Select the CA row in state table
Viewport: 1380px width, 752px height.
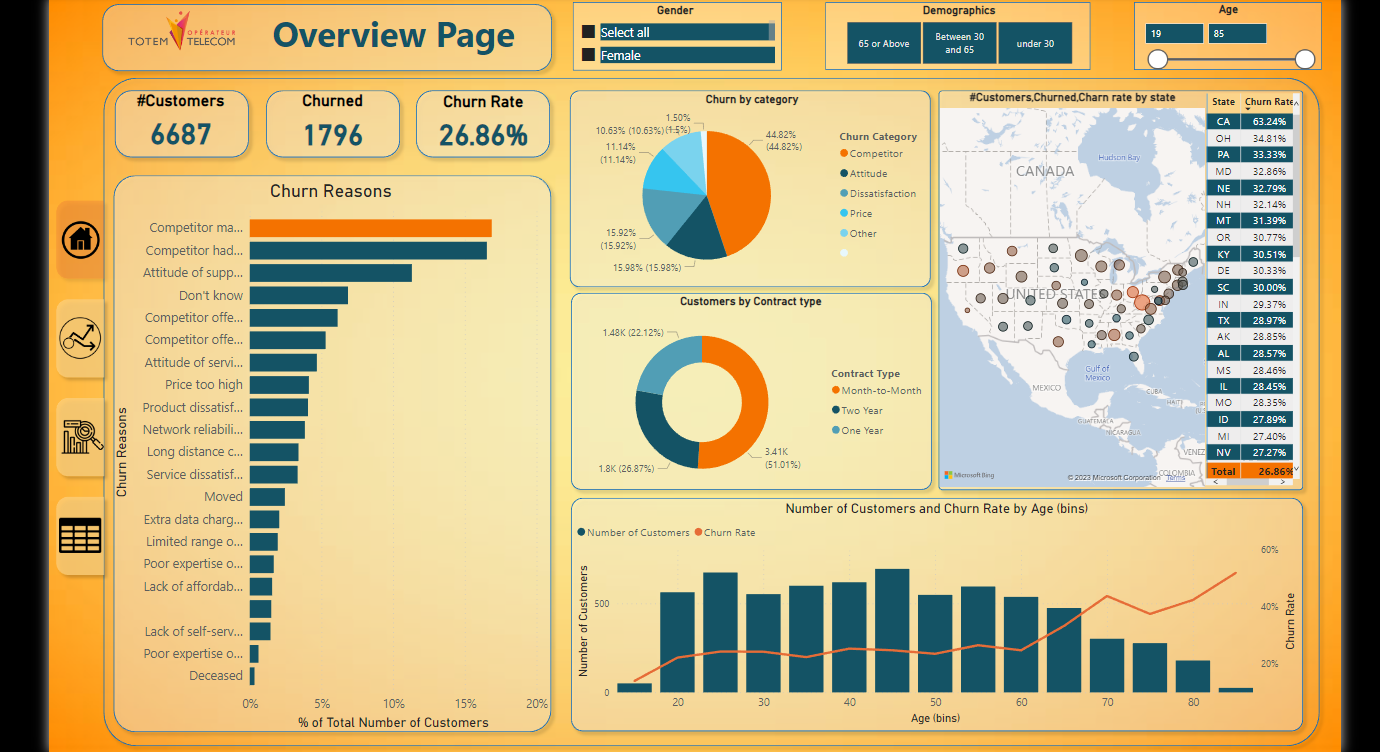pos(1251,121)
